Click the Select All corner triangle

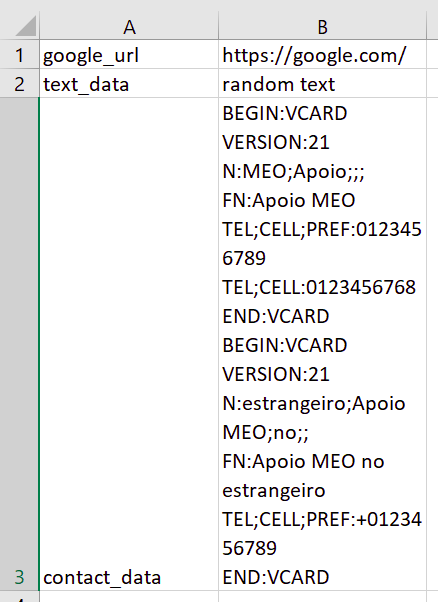[25, 26]
